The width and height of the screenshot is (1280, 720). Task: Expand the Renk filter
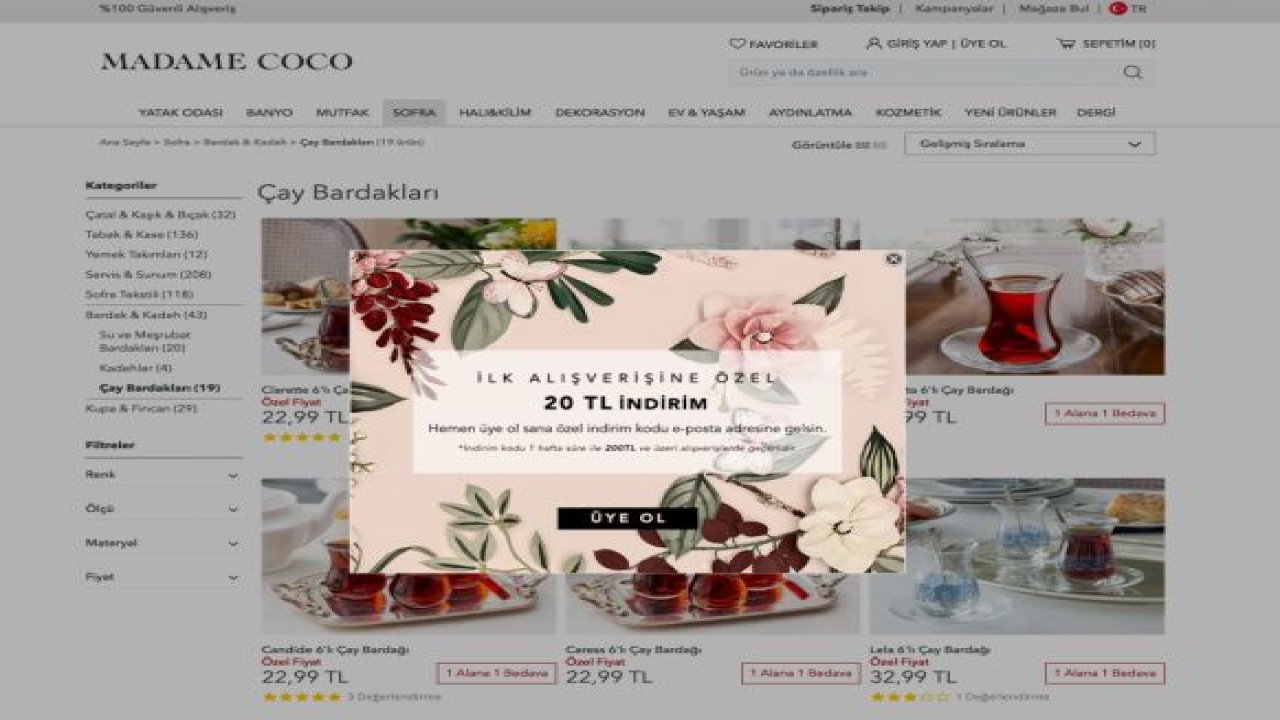[x=163, y=475]
